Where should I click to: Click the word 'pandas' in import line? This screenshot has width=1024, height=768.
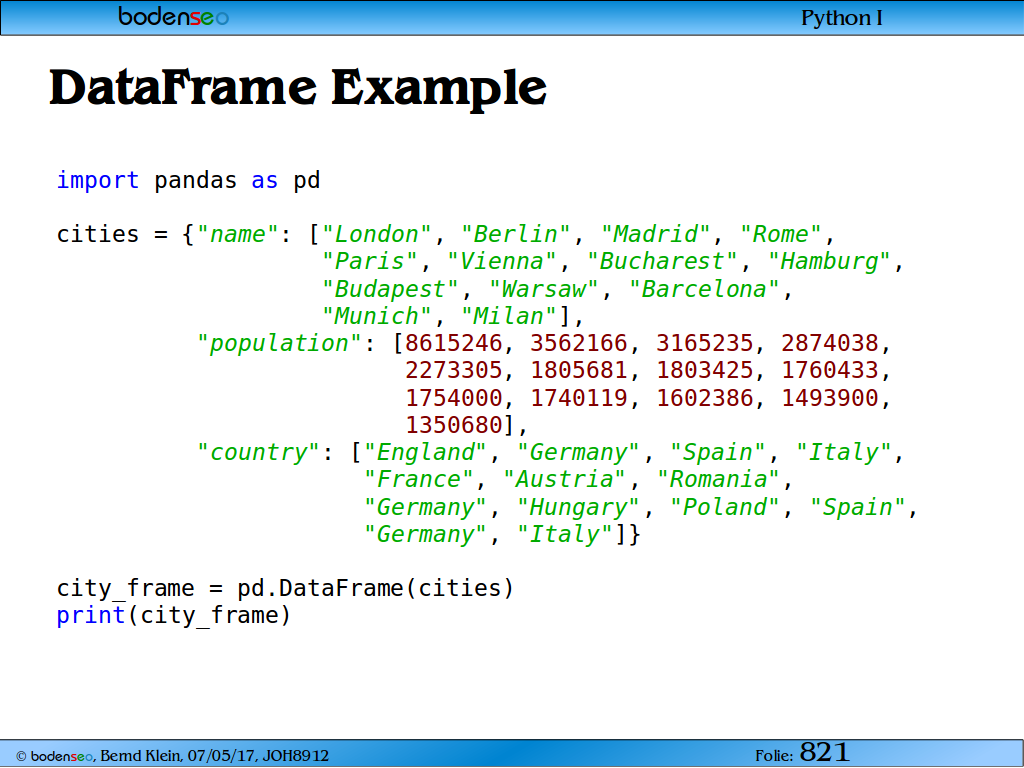tap(195, 181)
